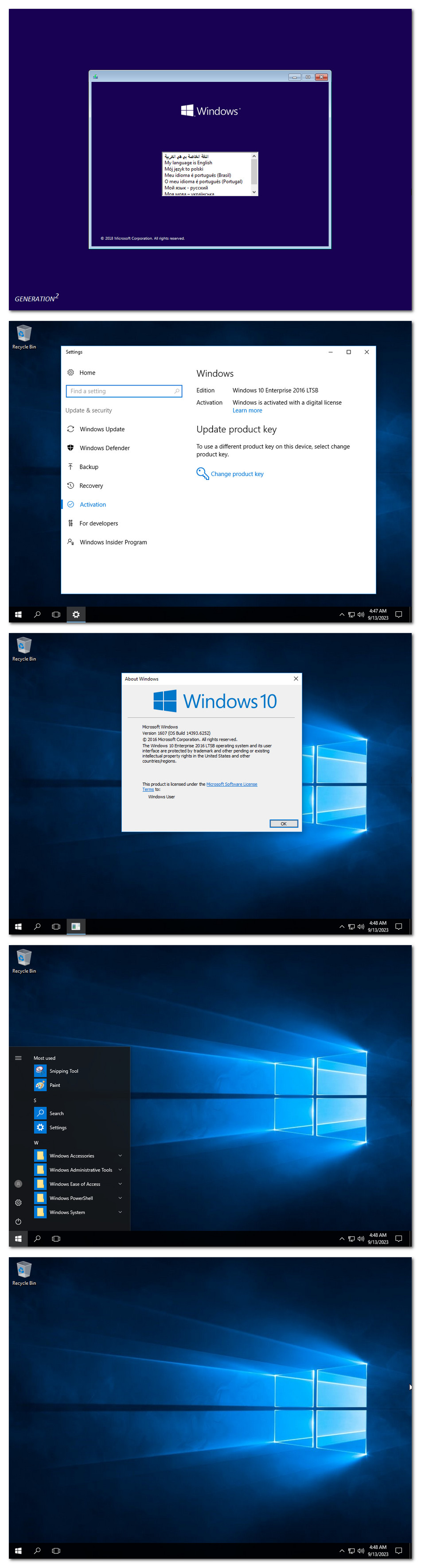Select Home gear icon in Settings window
The height and width of the screenshot is (1568, 421).
[70, 373]
